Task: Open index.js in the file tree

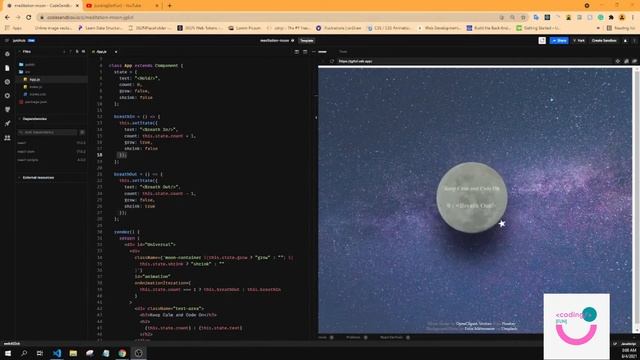Action: 35,87
